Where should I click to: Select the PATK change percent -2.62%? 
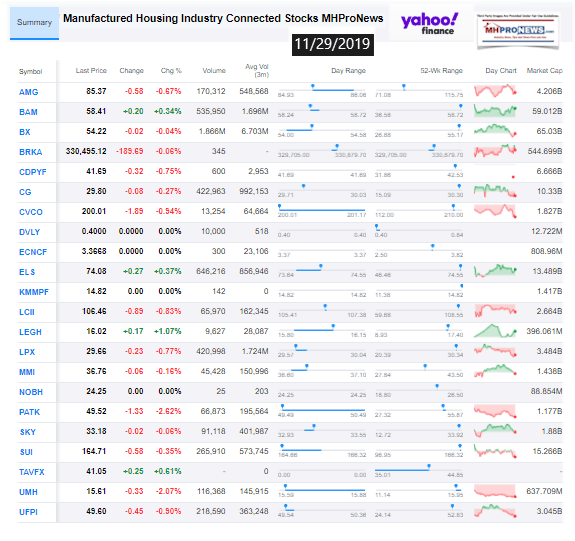pyautogui.click(x=169, y=411)
